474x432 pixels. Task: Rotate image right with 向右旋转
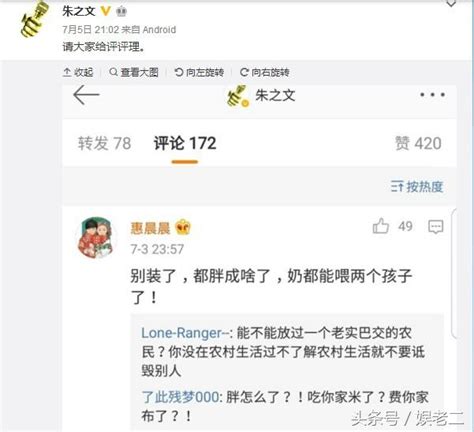point(265,72)
